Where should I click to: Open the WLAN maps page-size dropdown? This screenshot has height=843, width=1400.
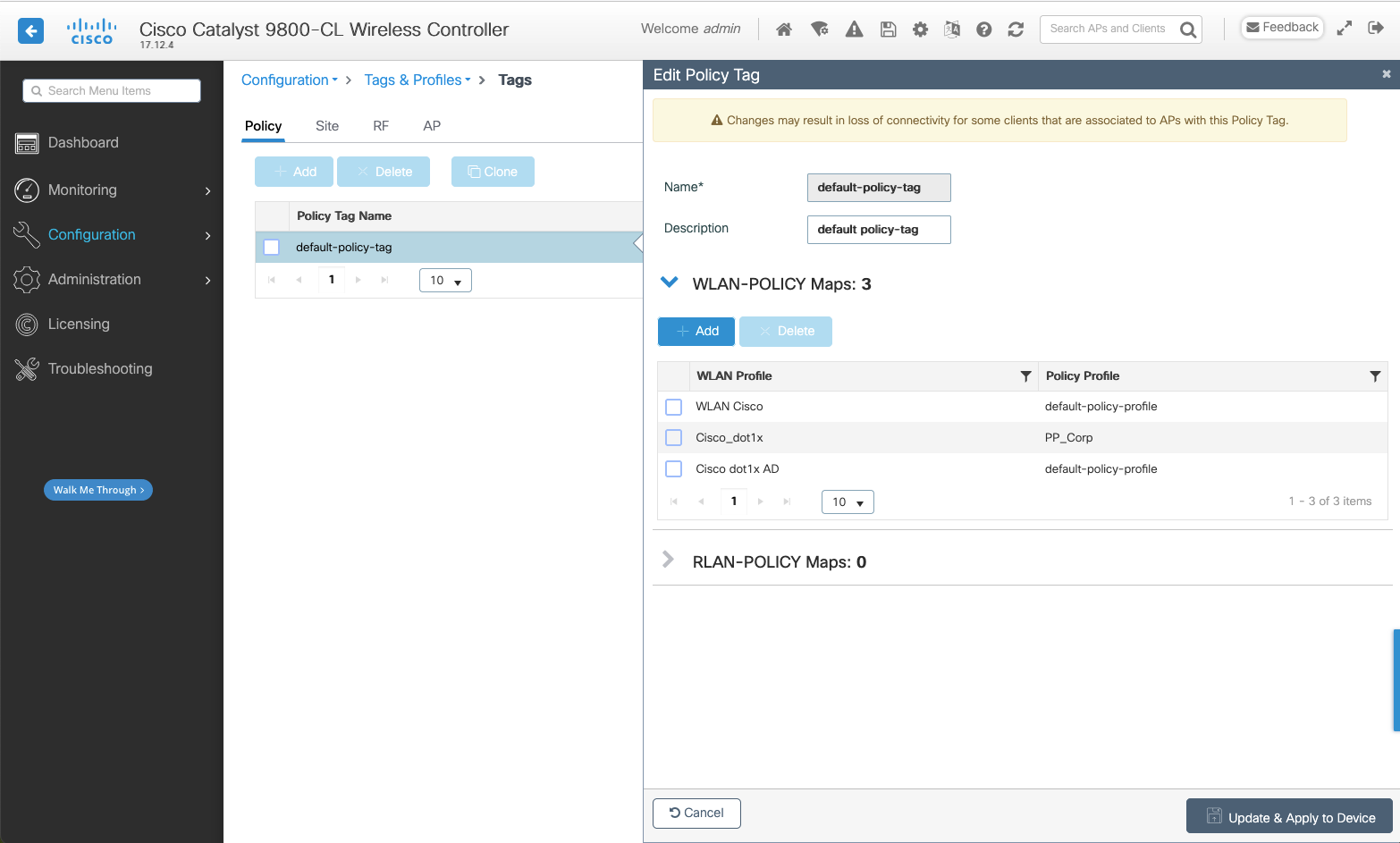848,502
